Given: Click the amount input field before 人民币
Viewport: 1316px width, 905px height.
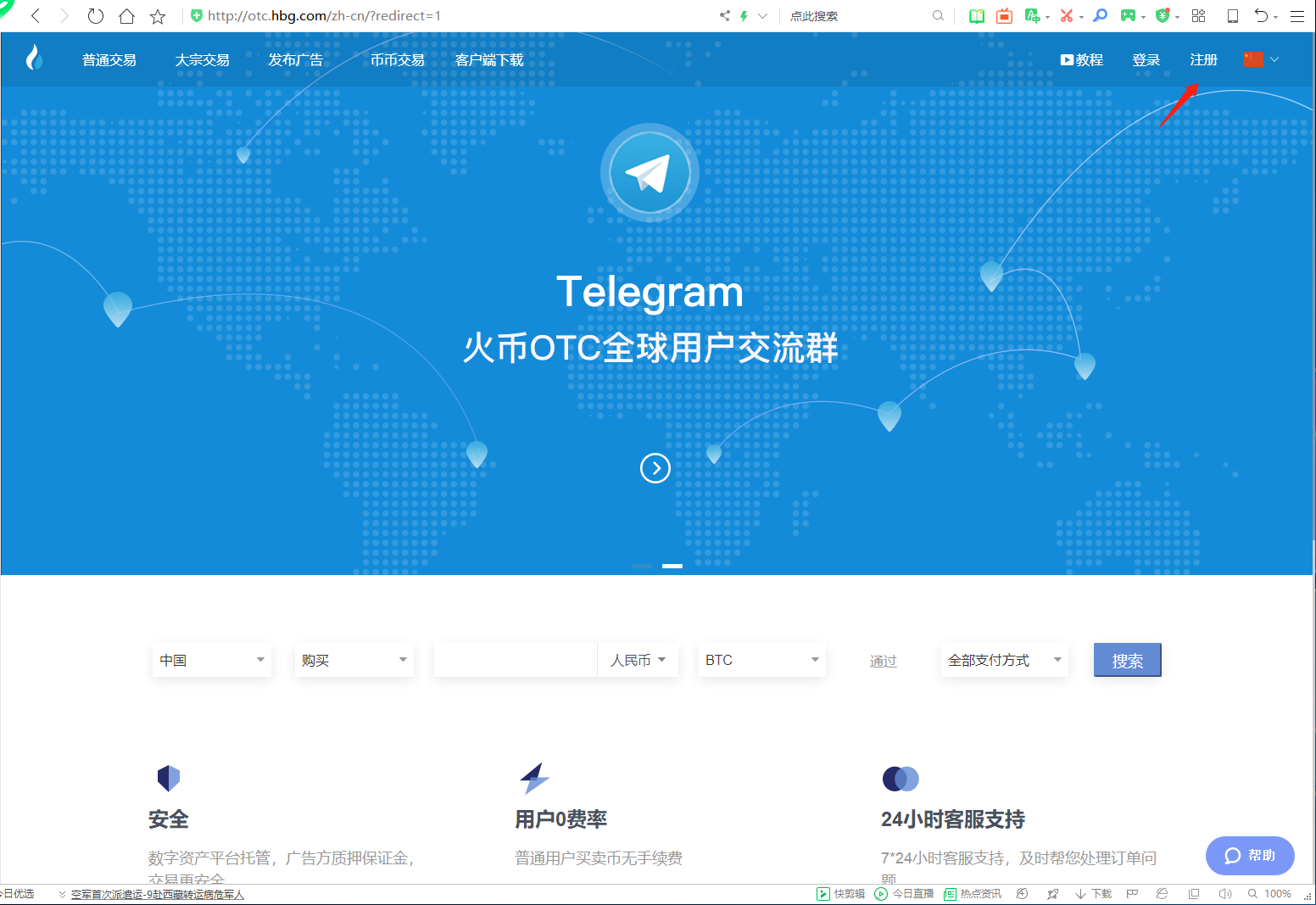Looking at the screenshot, I should pyautogui.click(x=516, y=660).
